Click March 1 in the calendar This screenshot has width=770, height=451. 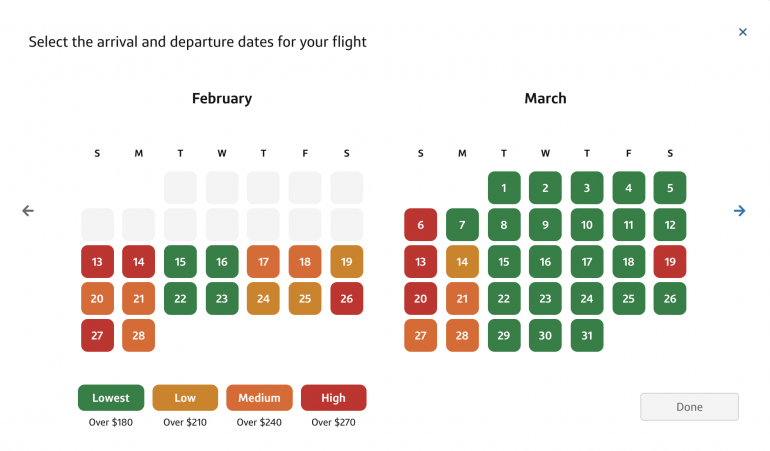click(x=504, y=188)
